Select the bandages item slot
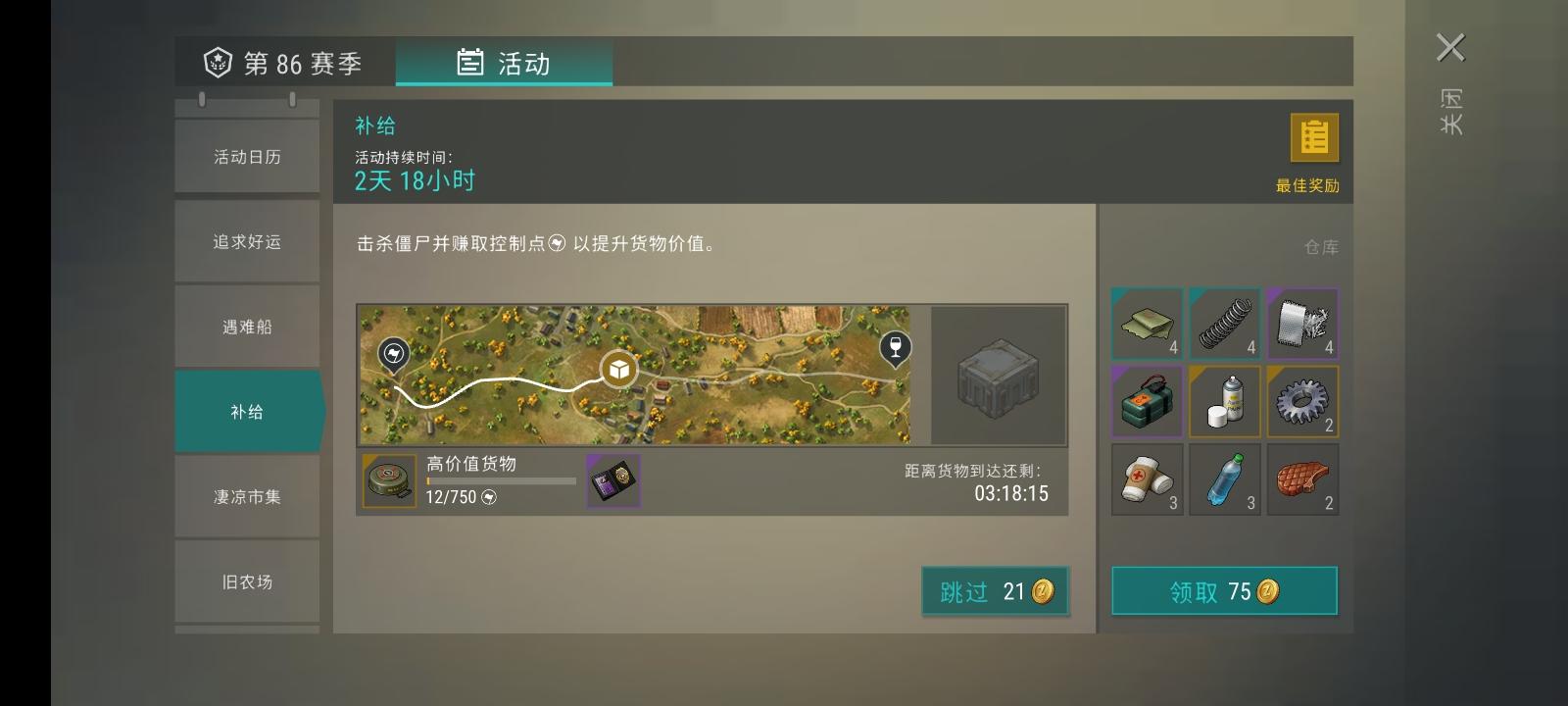 click(x=1147, y=479)
